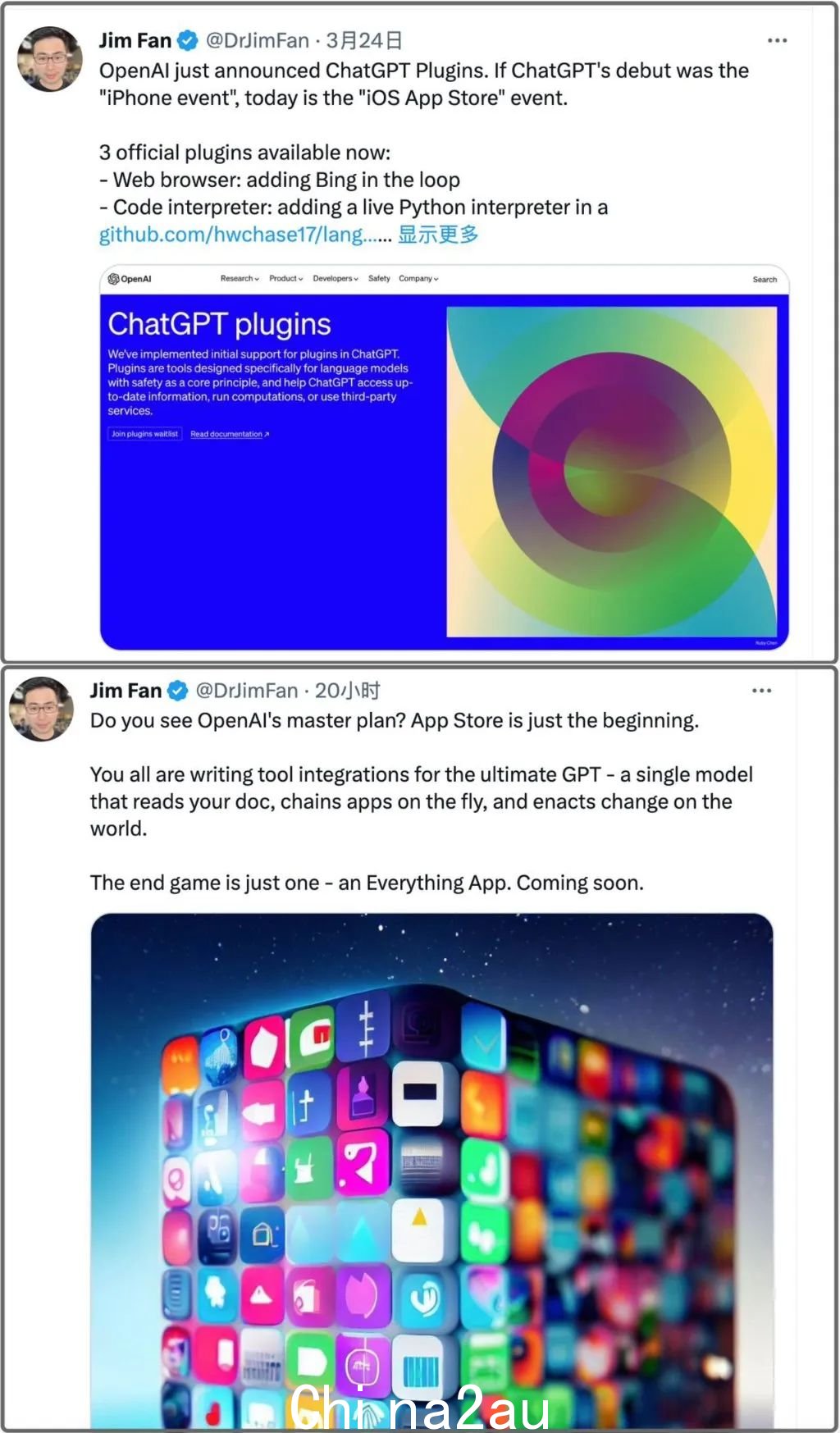Click Search in OpenAI header
Image resolution: width=840 pixels, height=1433 pixels.
(765, 280)
